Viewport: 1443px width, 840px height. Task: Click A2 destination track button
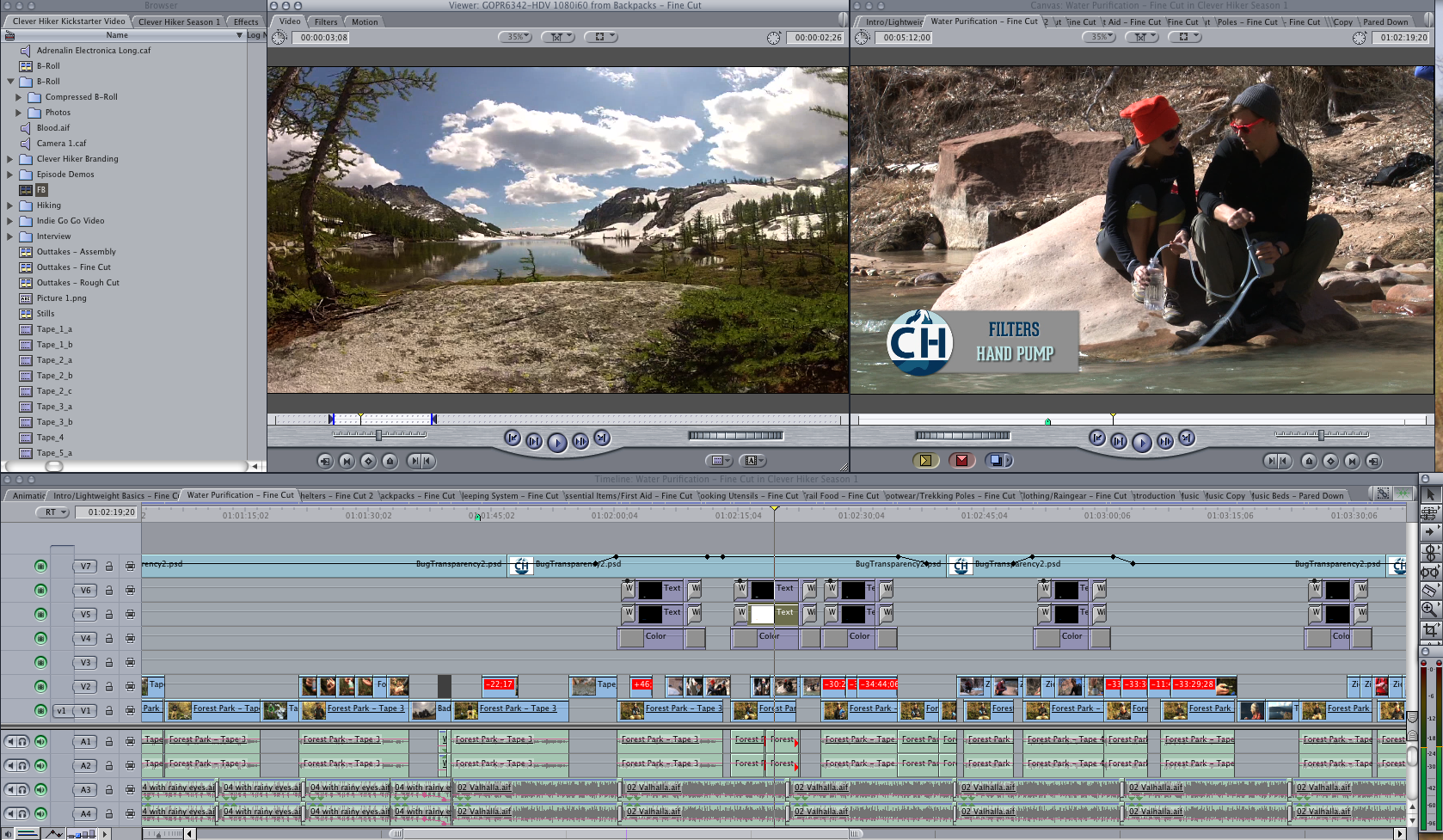tap(85, 765)
